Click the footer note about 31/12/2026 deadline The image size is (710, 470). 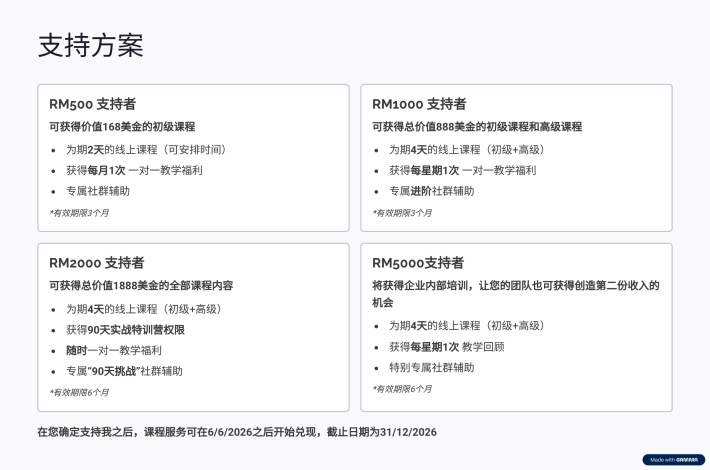(x=237, y=432)
